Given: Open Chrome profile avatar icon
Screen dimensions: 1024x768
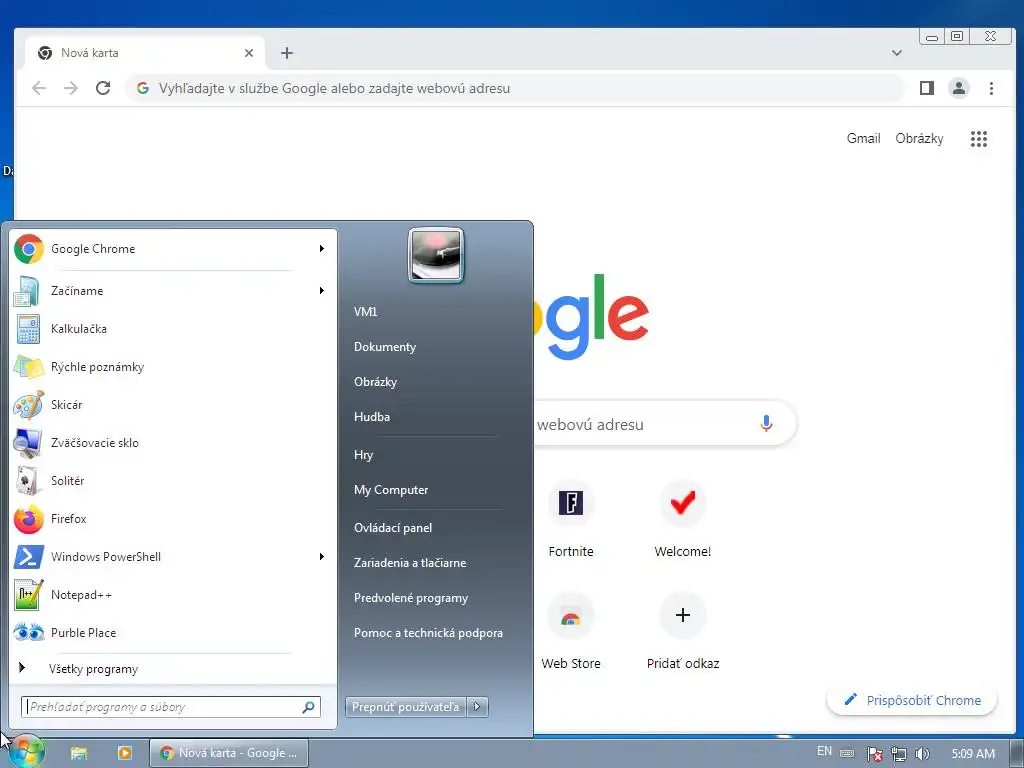Looking at the screenshot, I should 959,88.
